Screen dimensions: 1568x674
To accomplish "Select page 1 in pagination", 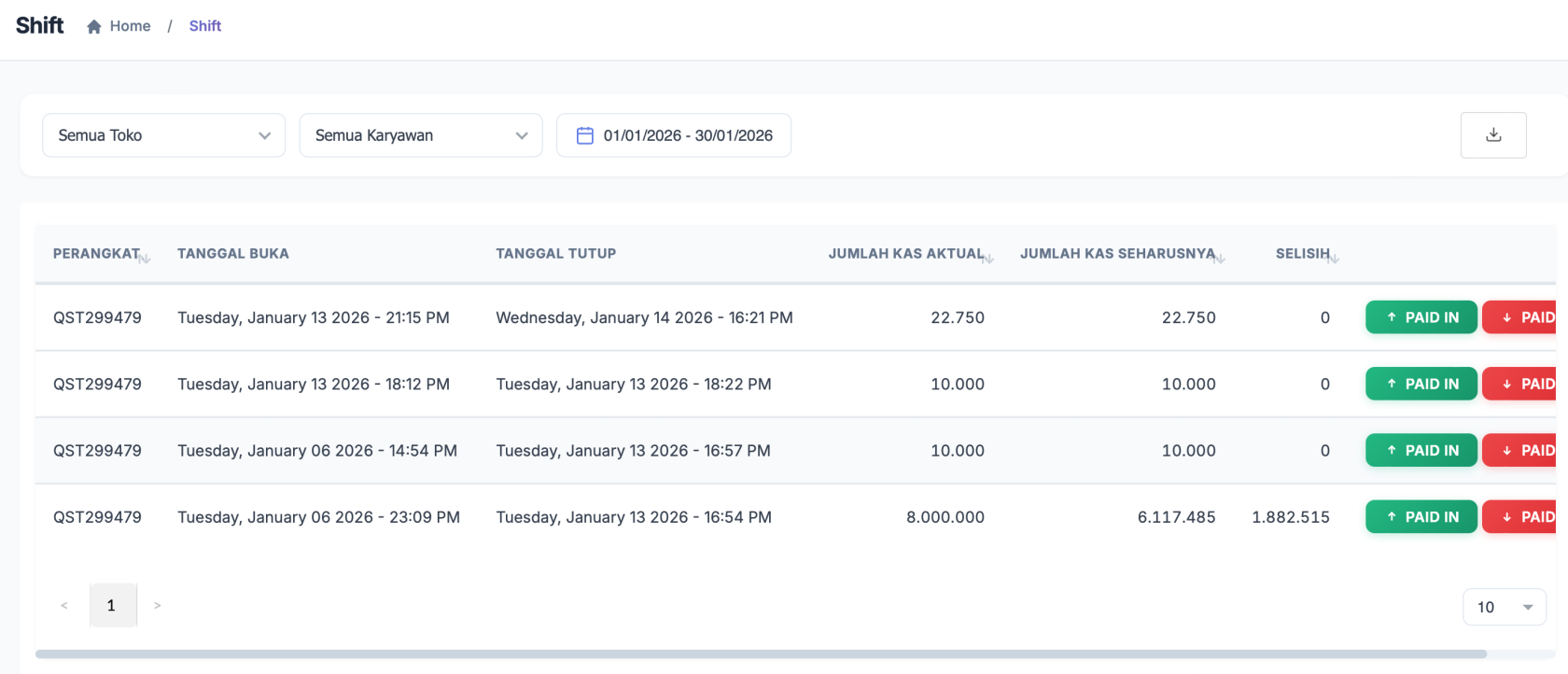I will (x=112, y=606).
